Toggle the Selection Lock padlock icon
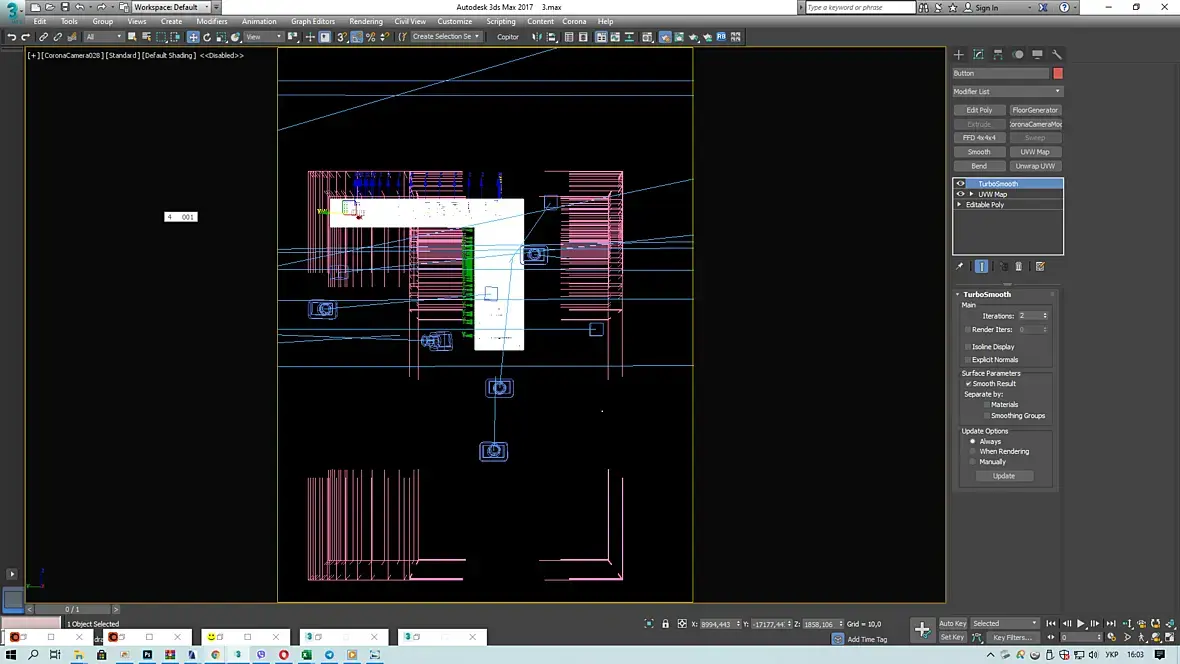1180x664 pixels. [x=665, y=624]
